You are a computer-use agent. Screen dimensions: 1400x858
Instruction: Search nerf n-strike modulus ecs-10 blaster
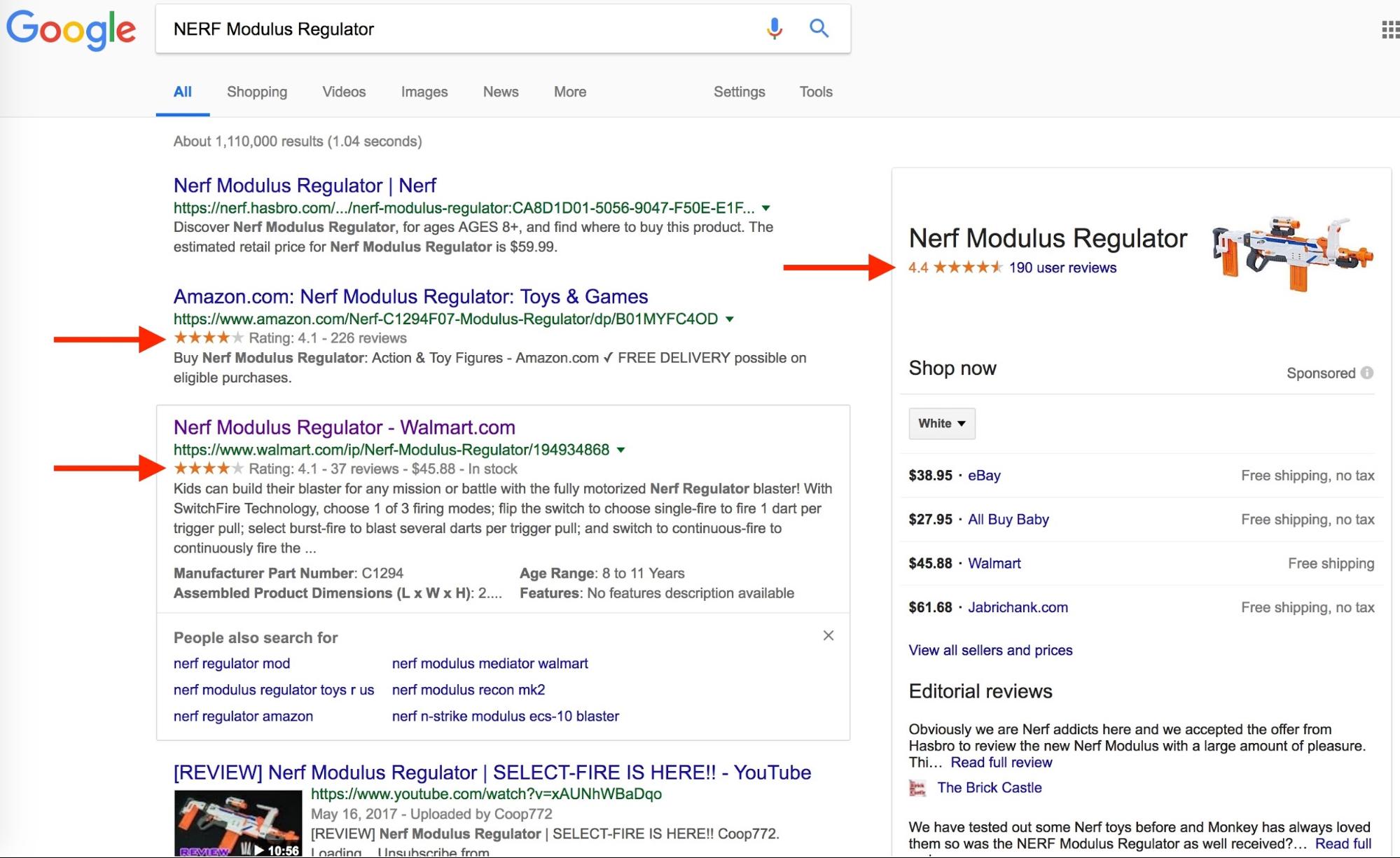pyautogui.click(x=506, y=717)
